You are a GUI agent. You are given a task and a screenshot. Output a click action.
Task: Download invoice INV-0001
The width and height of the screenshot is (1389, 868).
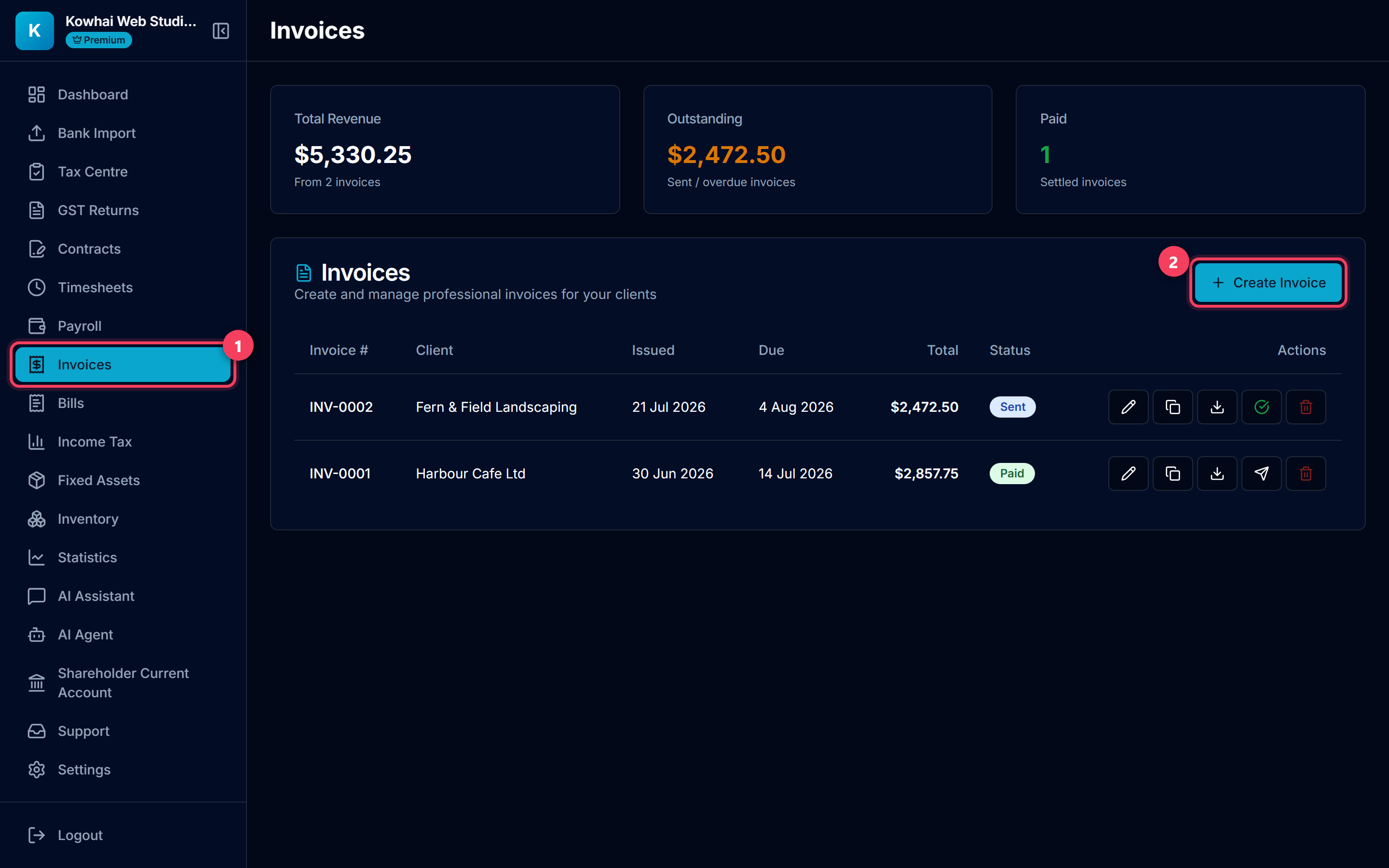tap(1217, 474)
